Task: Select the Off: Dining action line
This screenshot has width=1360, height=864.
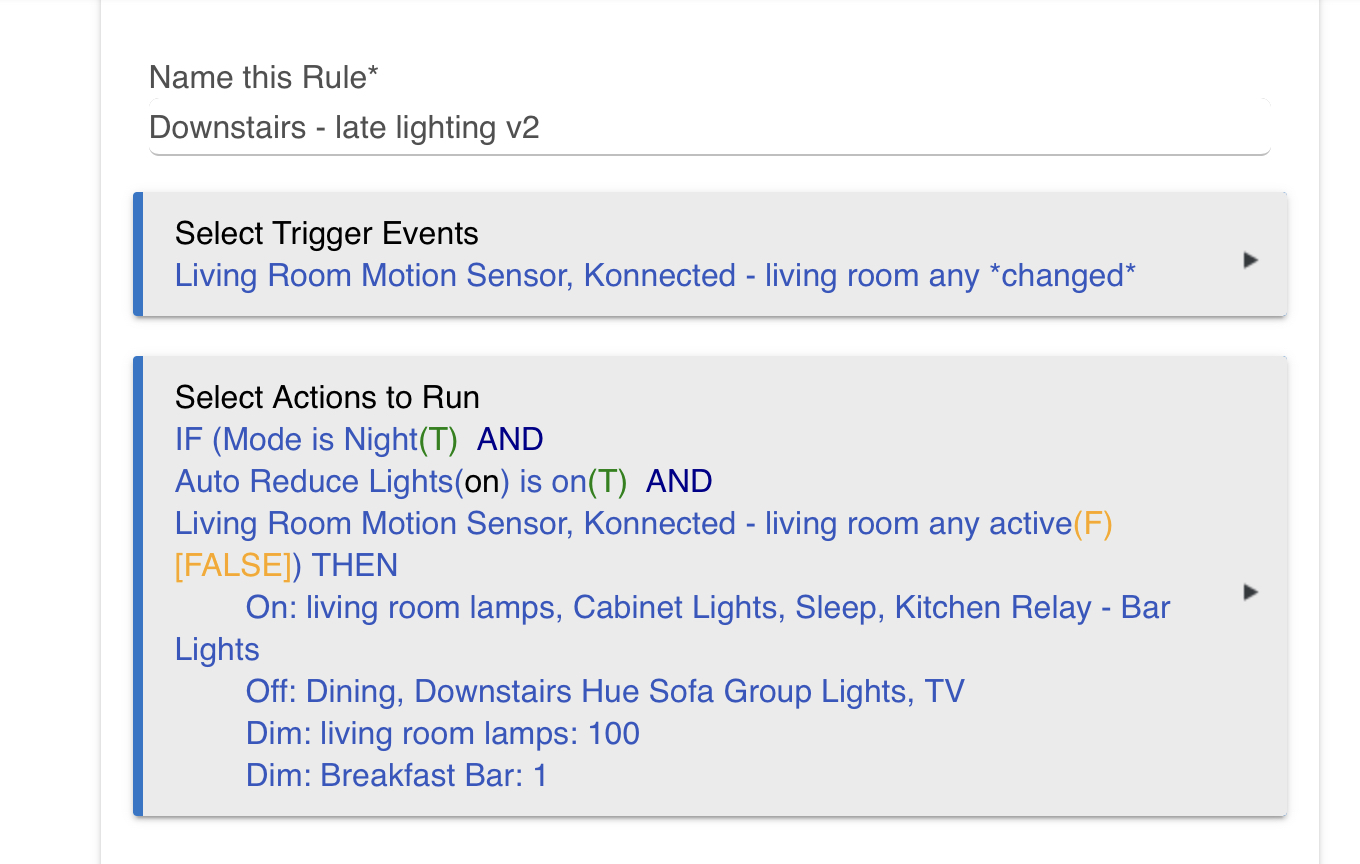Action: pos(605,692)
